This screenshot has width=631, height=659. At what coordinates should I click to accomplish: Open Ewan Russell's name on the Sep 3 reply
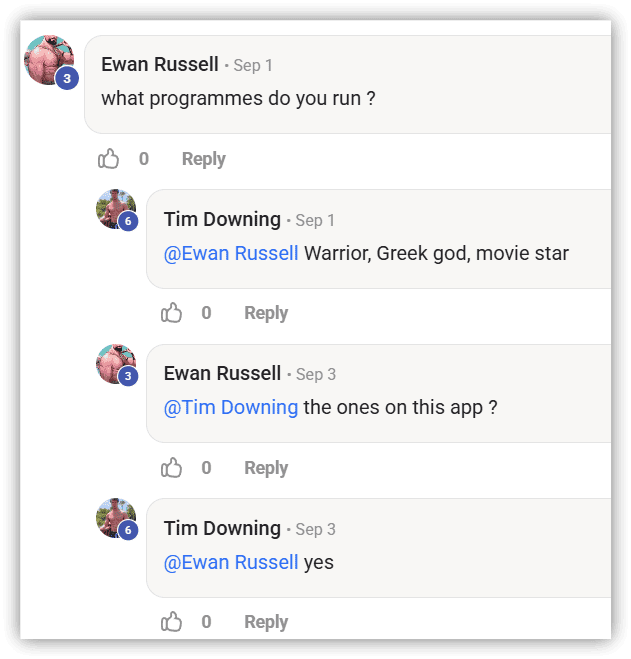222,373
